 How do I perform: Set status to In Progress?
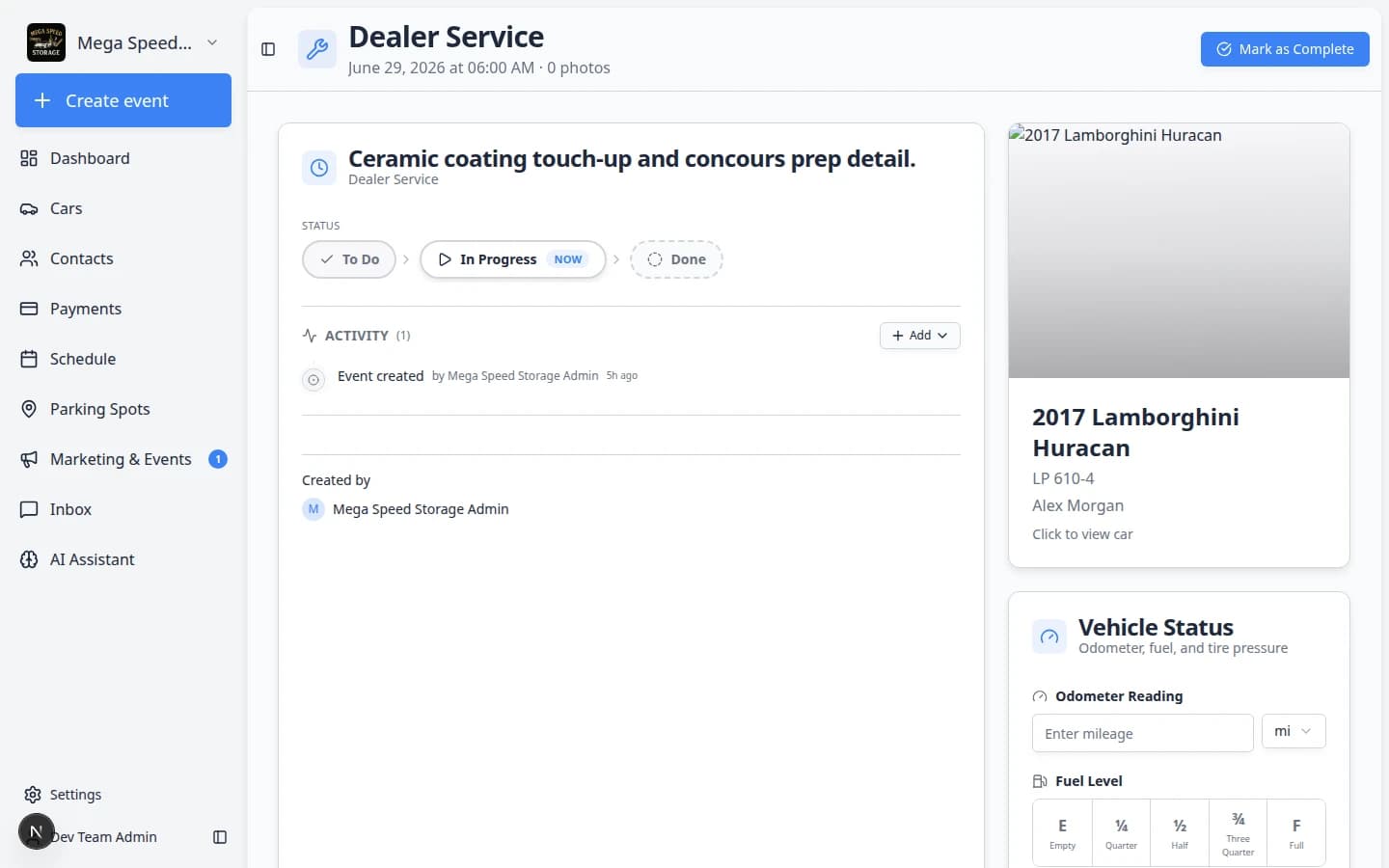[x=513, y=259]
